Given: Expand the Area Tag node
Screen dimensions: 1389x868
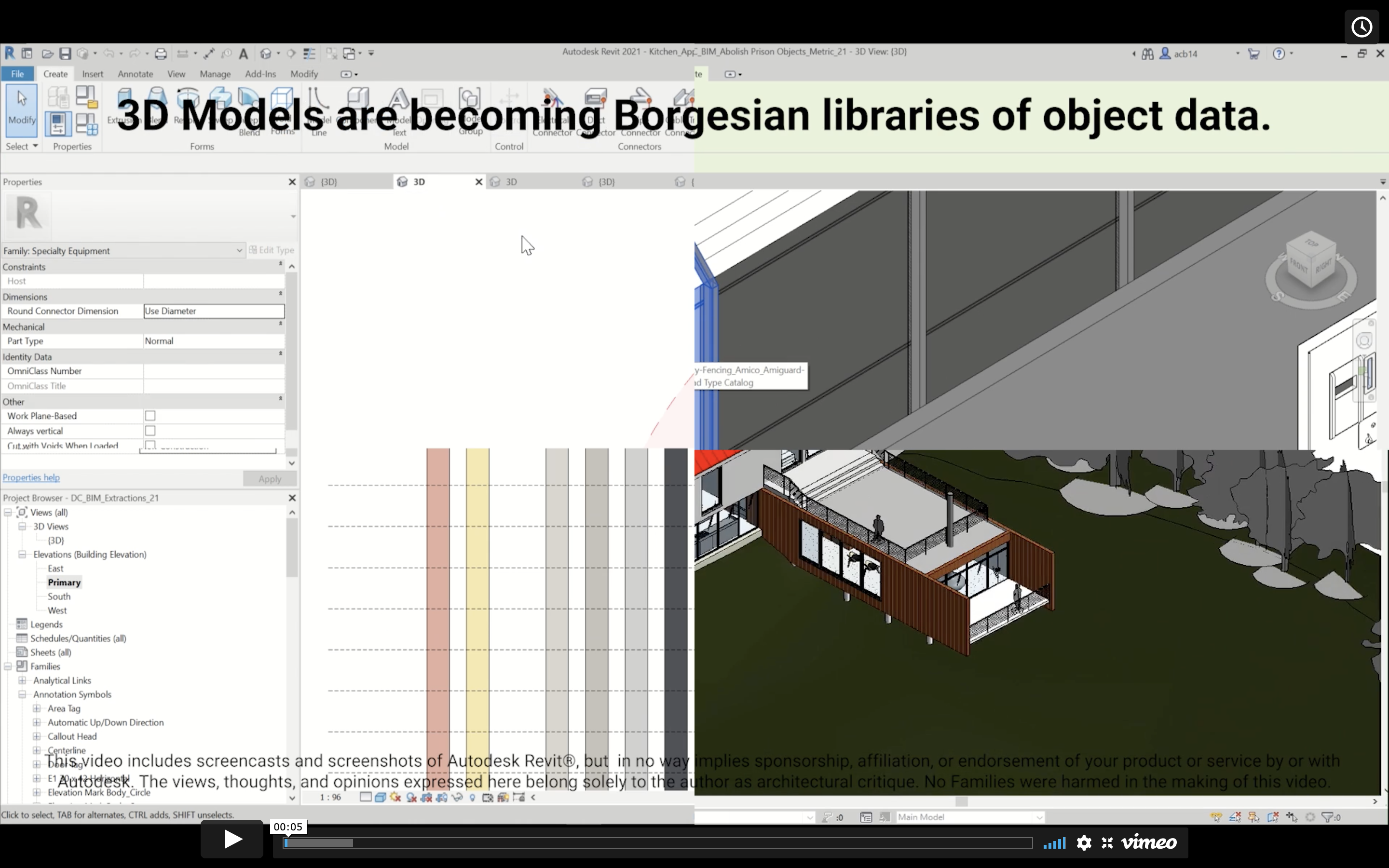Looking at the screenshot, I should 37,708.
